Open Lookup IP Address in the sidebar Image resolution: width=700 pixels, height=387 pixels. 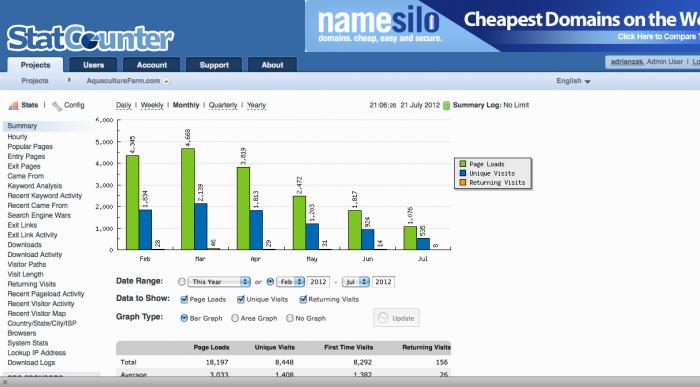[x=37, y=353]
